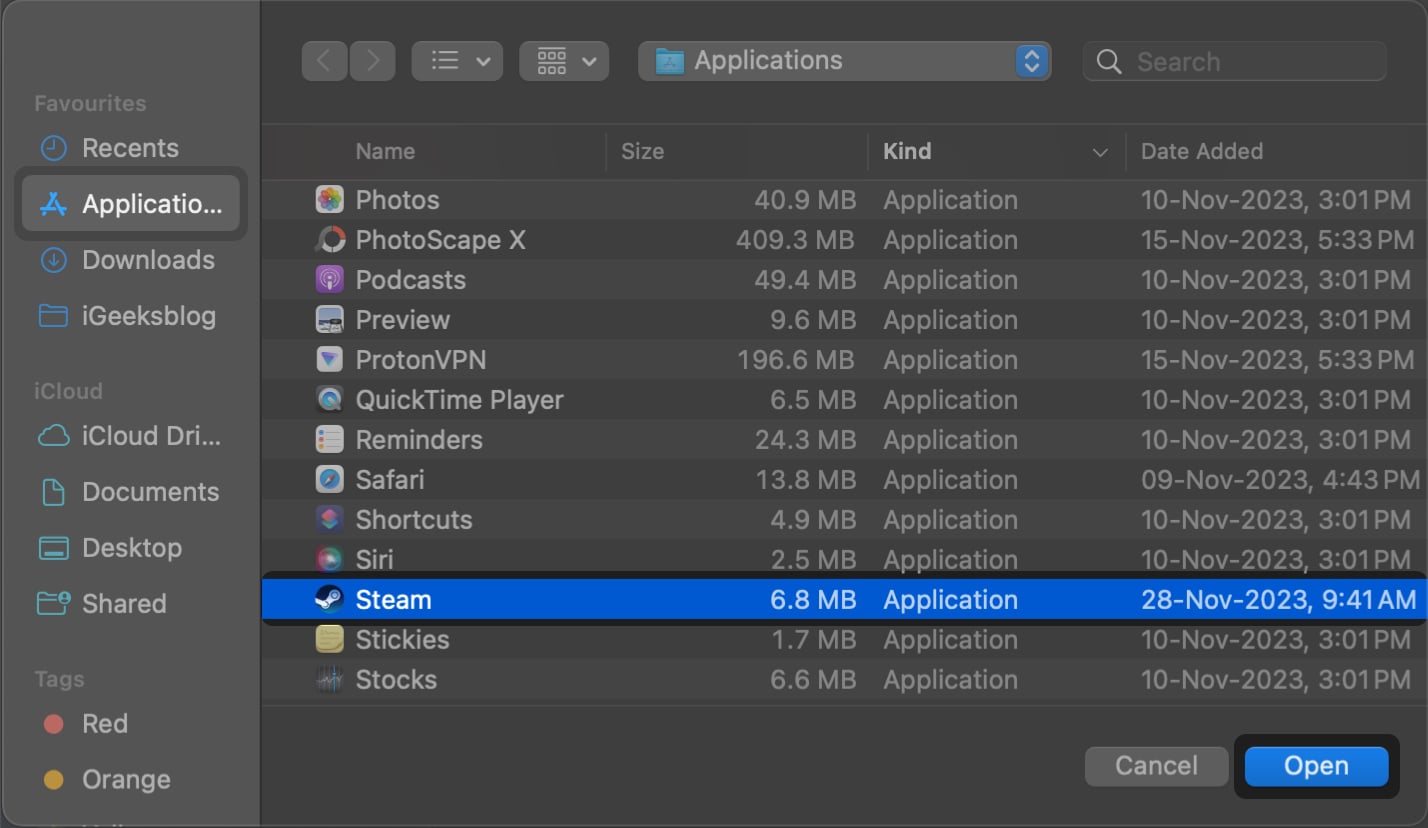Click the Siri app icon
1428x828 pixels.
[330, 560]
